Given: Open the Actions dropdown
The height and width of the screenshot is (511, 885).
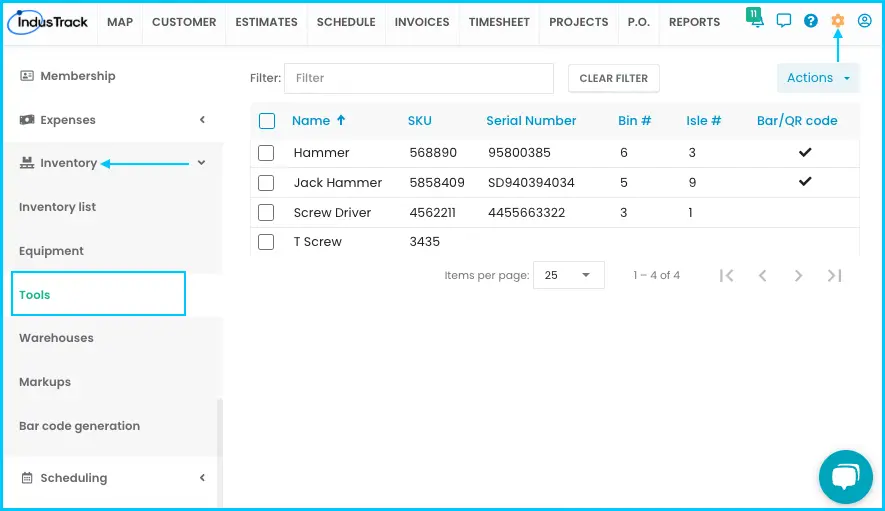Looking at the screenshot, I should click(x=818, y=78).
